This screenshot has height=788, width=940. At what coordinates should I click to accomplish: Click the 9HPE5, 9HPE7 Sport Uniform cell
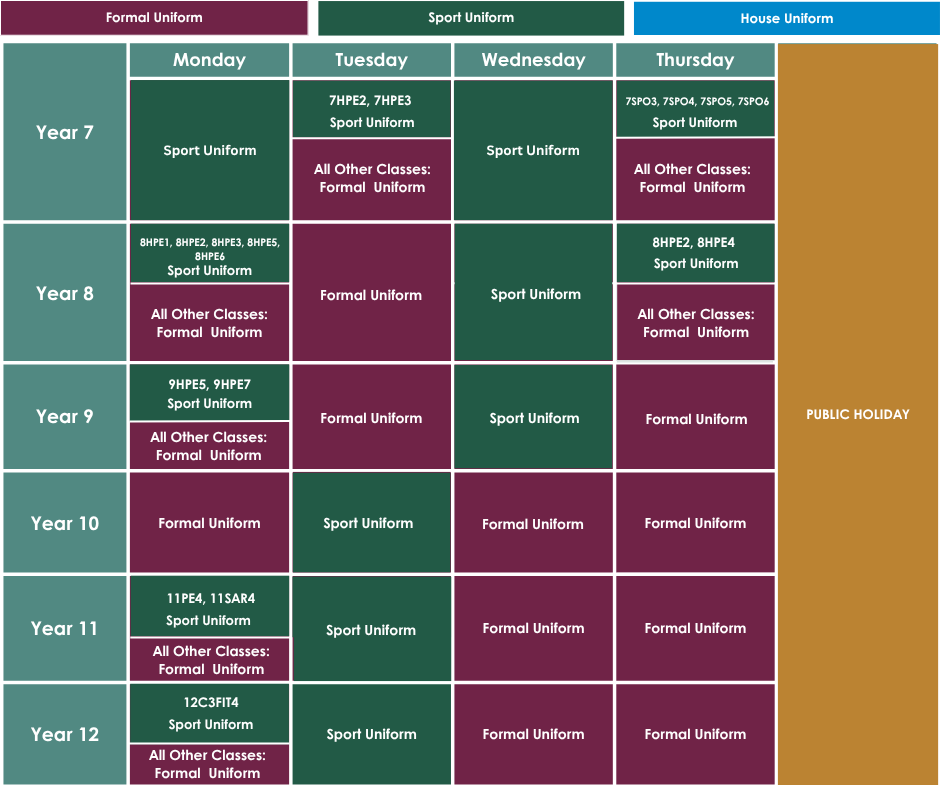coord(209,393)
